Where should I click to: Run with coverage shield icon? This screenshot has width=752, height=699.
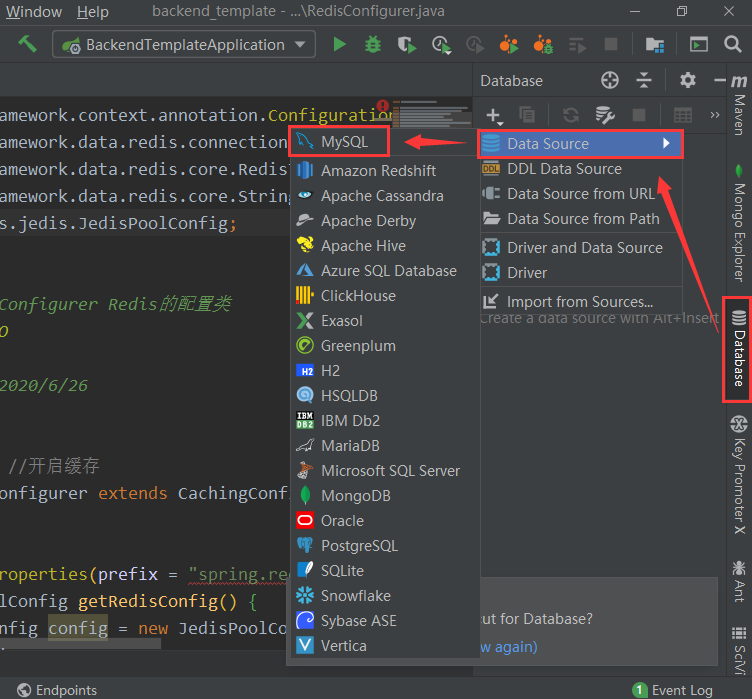coord(407,45)
